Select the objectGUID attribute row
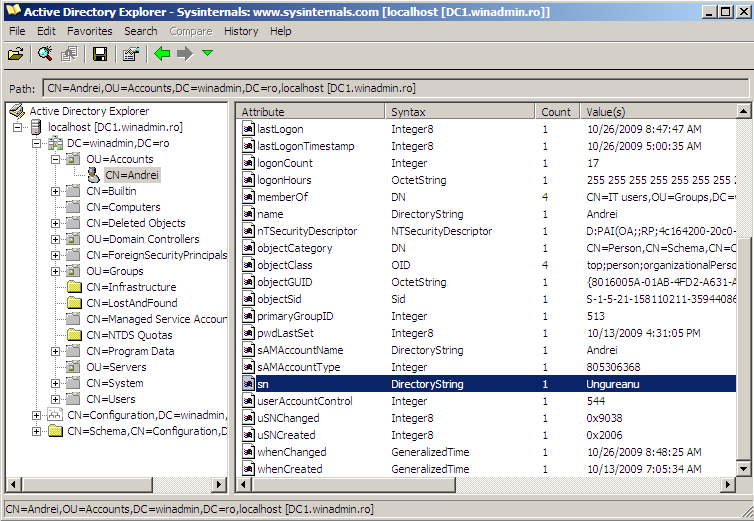The image size is (754, 521). pos(488,282)
